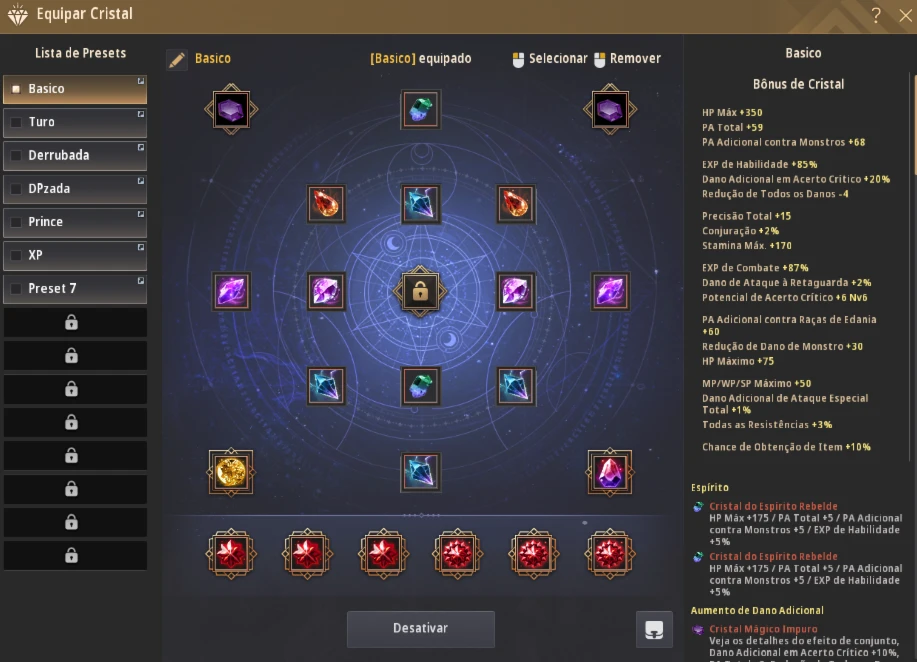Click the first locked preset slot
The width and height of the screenshot is (917, 662).
click(x=75, y=322)
